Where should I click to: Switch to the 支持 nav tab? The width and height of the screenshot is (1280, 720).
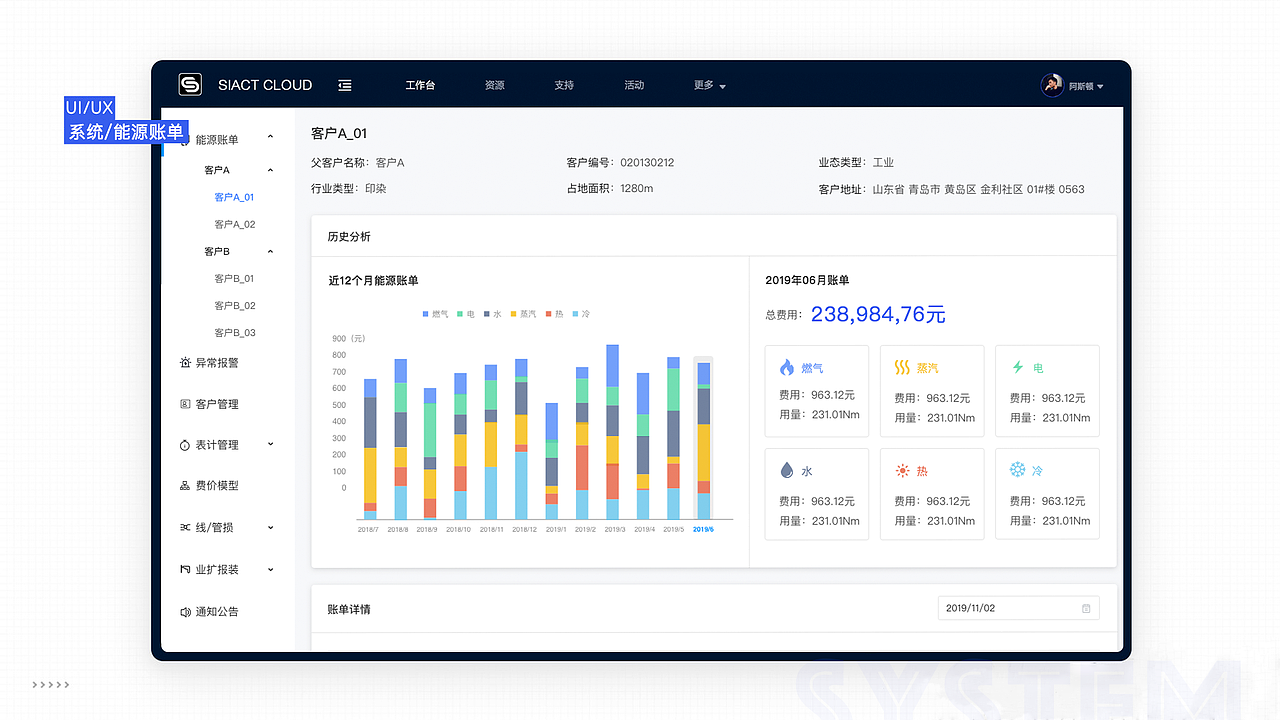coord(564,85)
